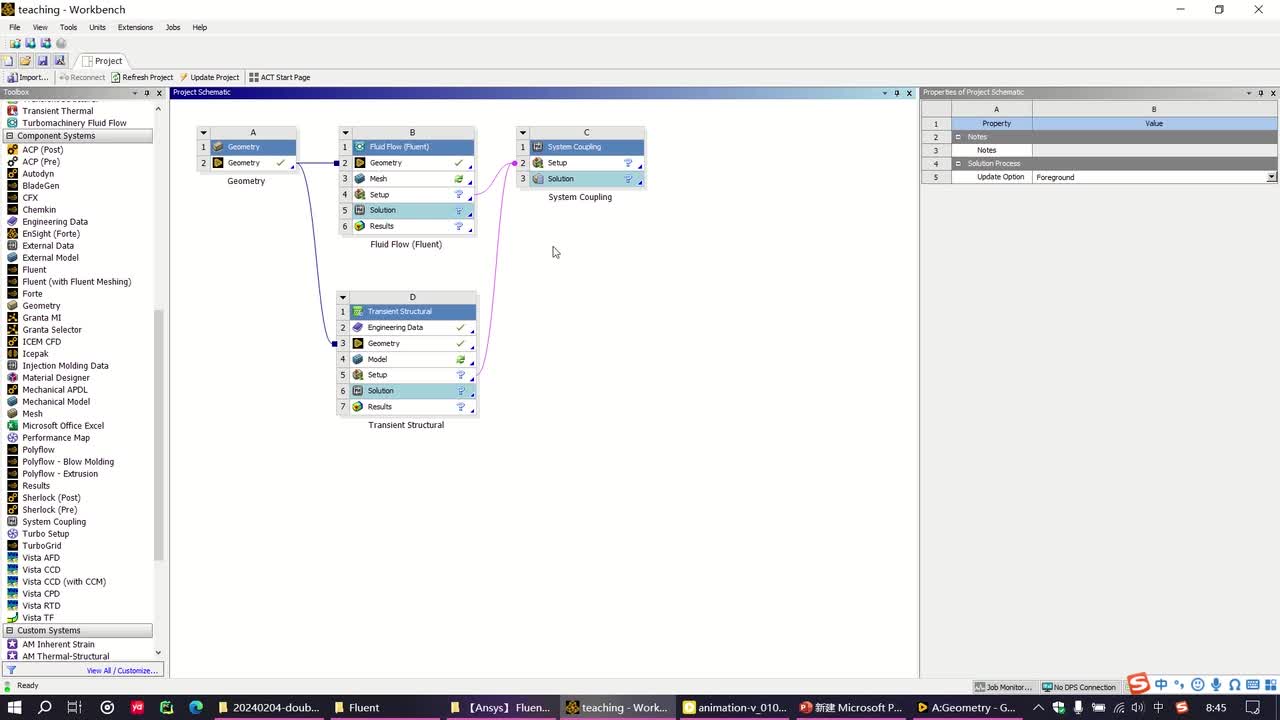This screenshot has height=720, width=1280.
Task: Switch to the Project tab
Action: coord(103,61)
